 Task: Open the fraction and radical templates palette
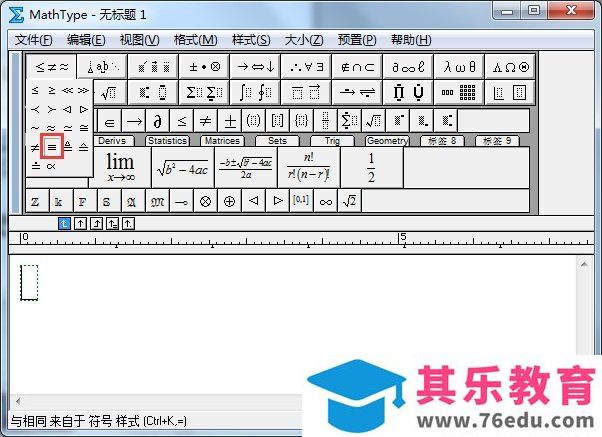coord(110,93)
